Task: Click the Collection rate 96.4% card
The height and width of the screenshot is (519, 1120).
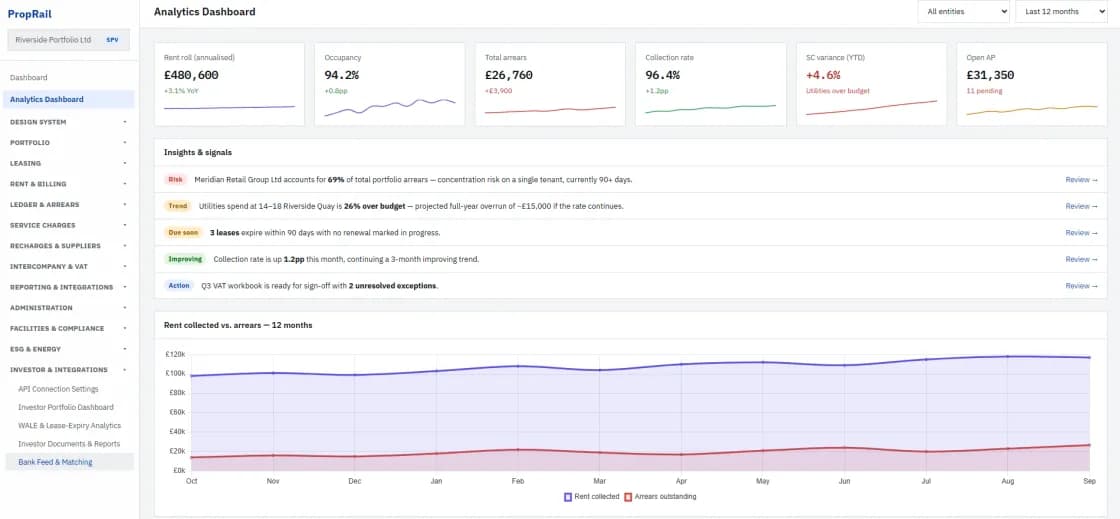Action: 711,84
